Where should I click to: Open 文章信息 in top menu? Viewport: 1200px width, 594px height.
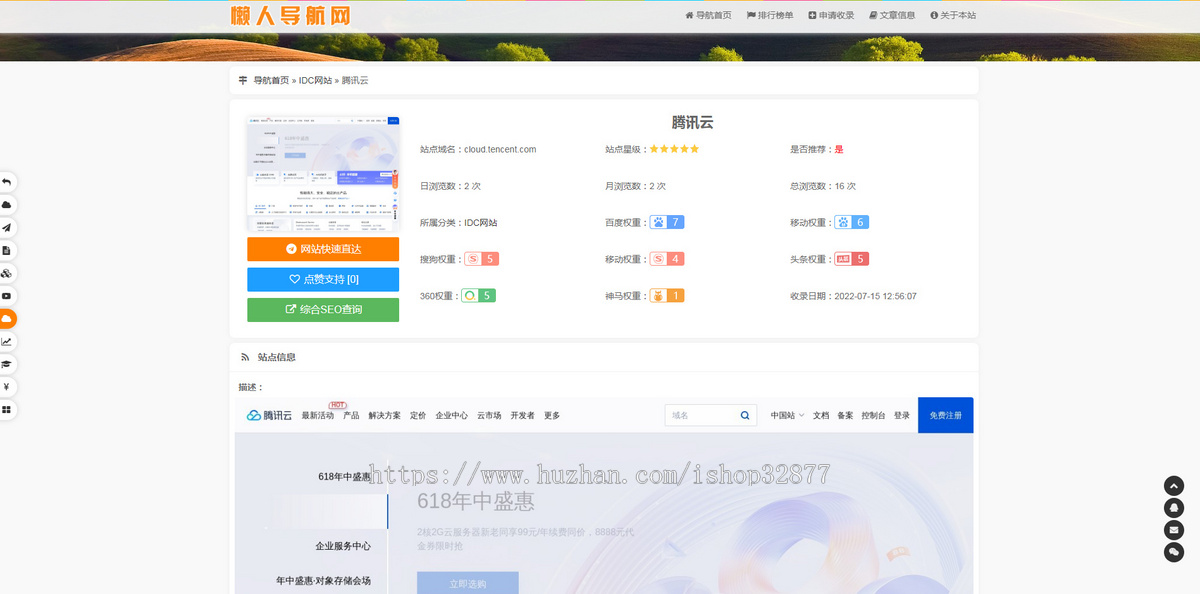[892, 15]
